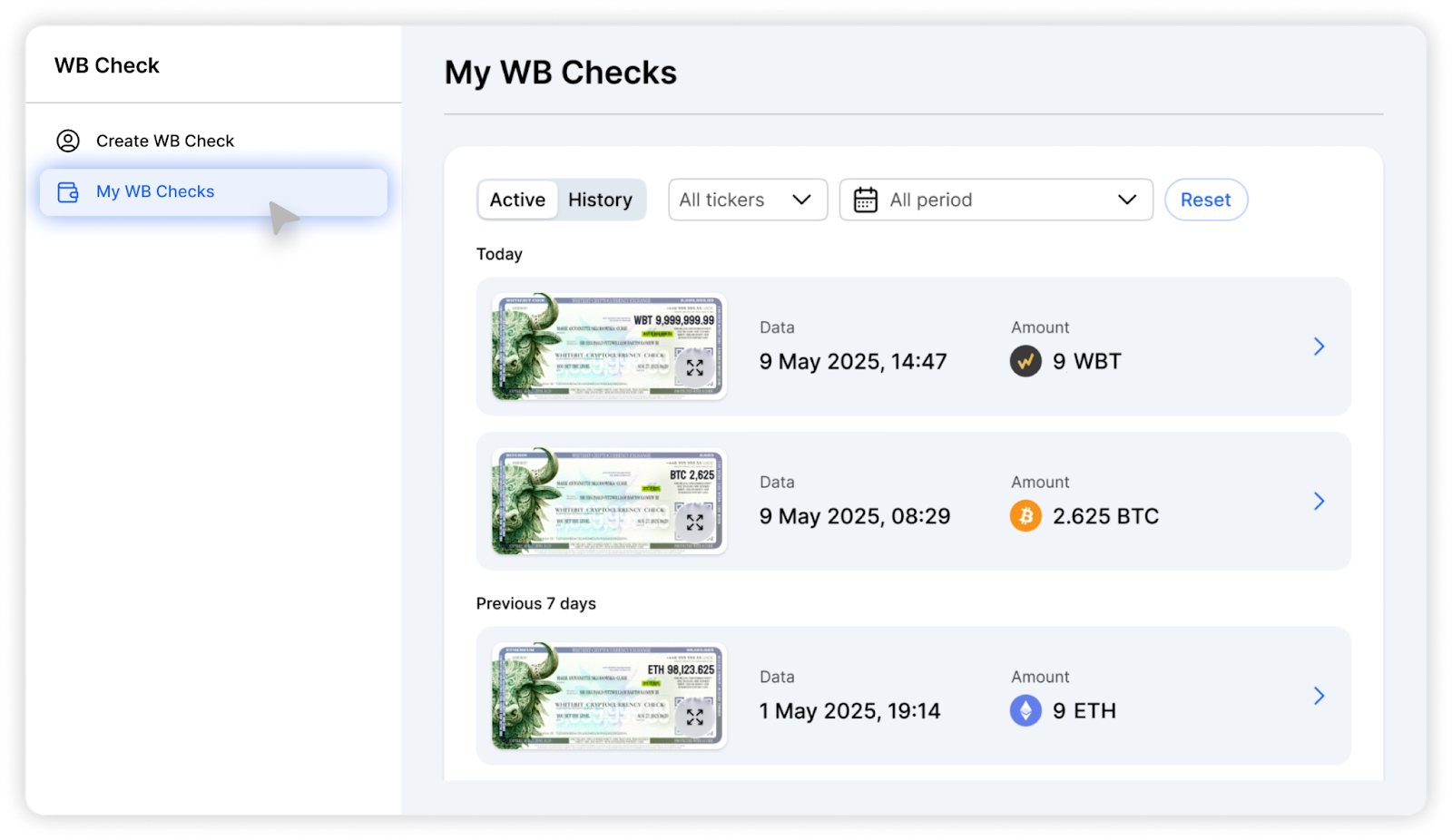Click the orange Bitcoin coin icon
The width and height of the screenshot is (1452, 840).
(x=1025, y=516)
